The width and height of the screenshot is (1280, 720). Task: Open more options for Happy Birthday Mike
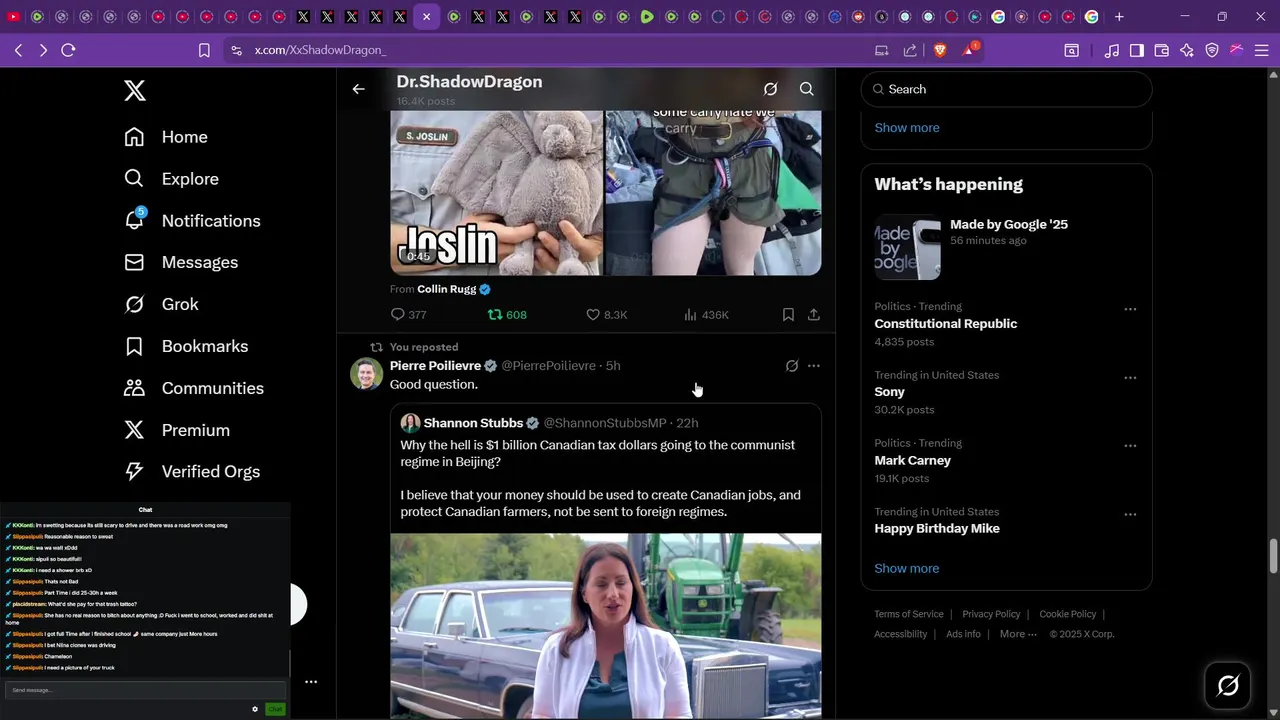tap(1130, 515)
